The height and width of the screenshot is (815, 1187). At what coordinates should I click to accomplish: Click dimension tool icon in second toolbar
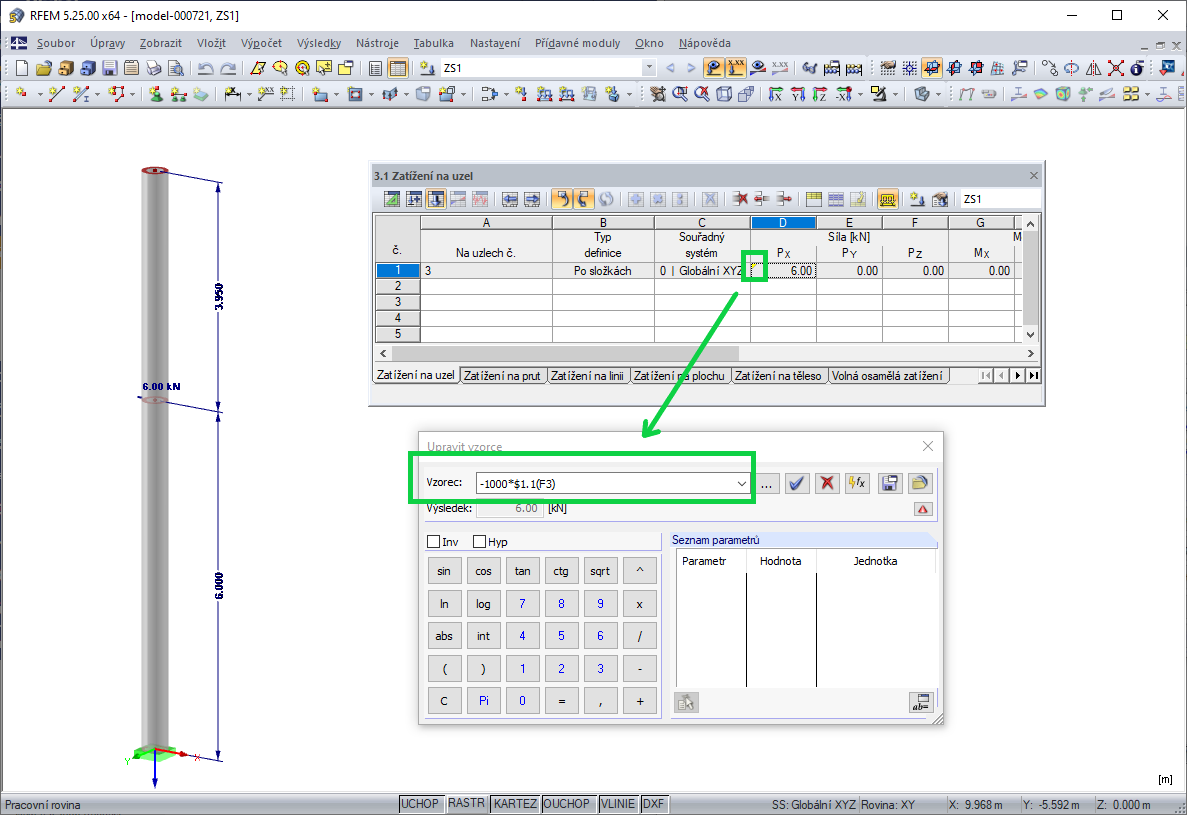[x=232, y=94]
